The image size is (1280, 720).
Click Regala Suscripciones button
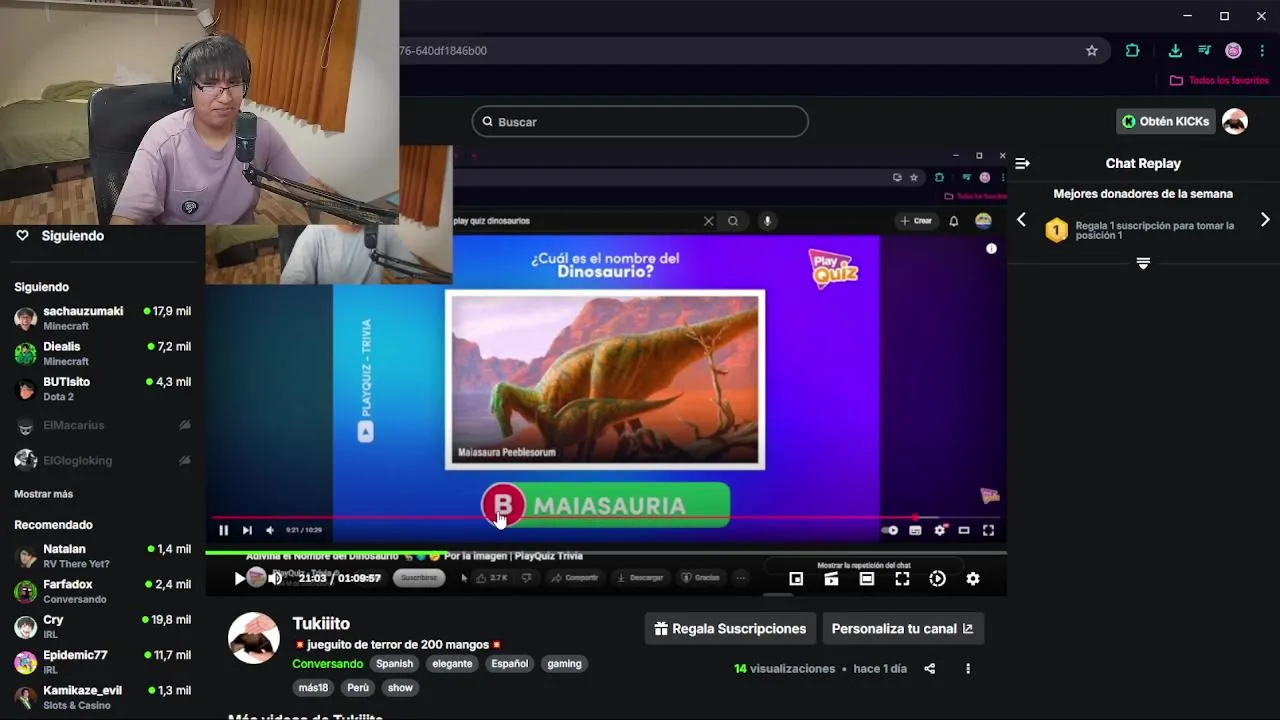point(730,629)
